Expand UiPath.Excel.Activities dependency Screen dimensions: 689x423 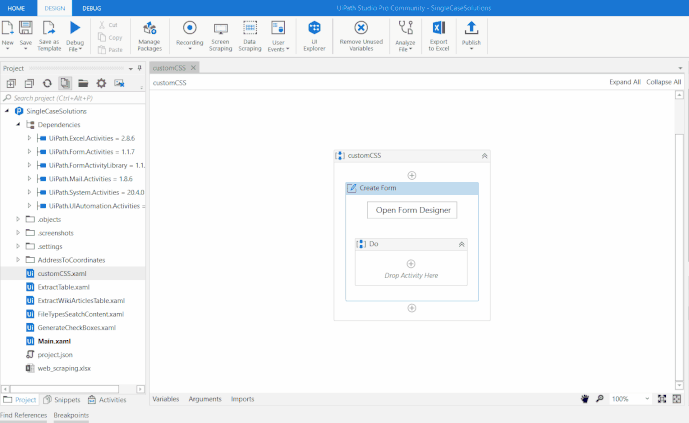pyautogui.click(x=29, y=138)
